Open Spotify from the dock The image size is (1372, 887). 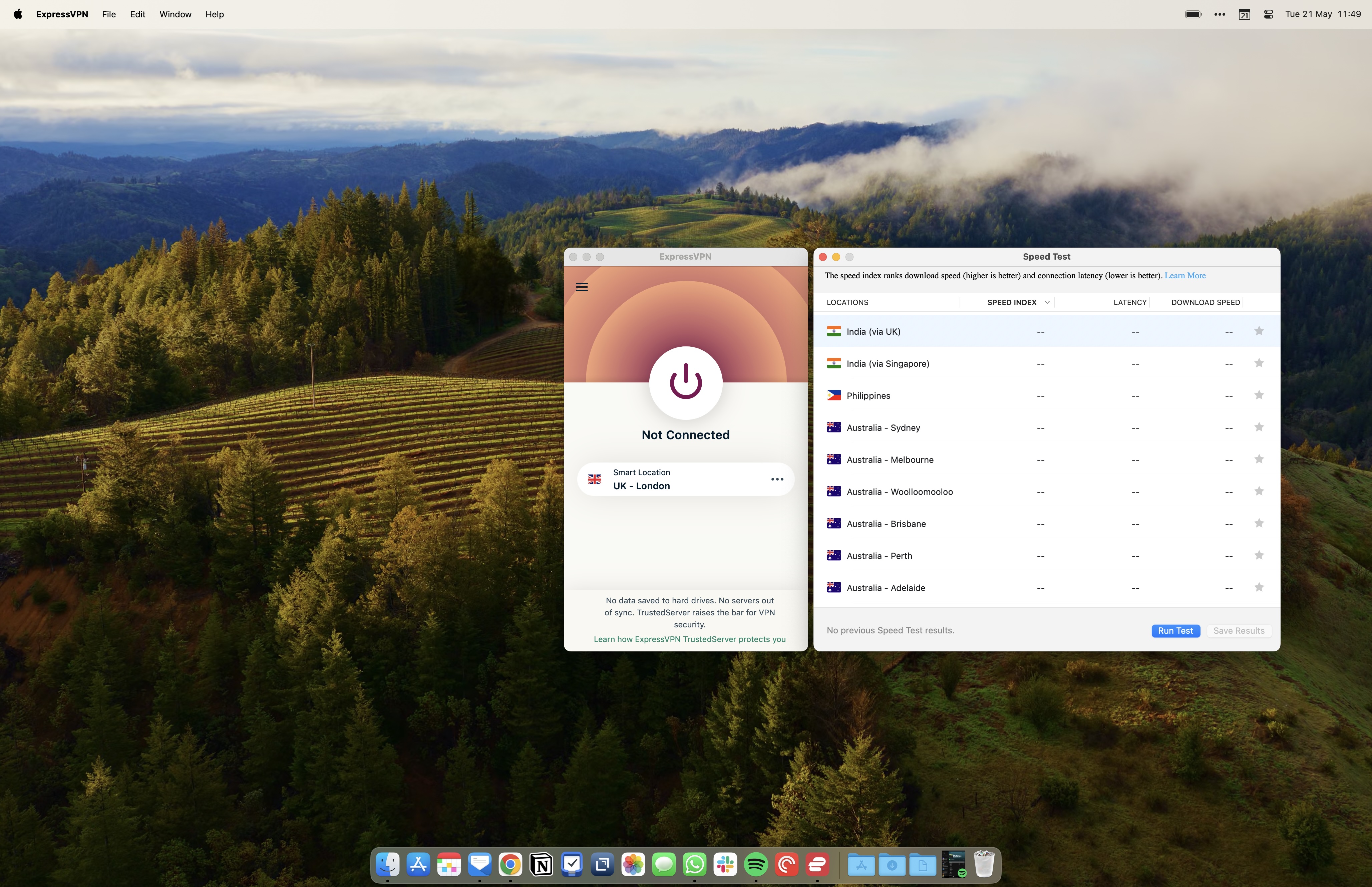pyautogui.click(x=755, y=864)
